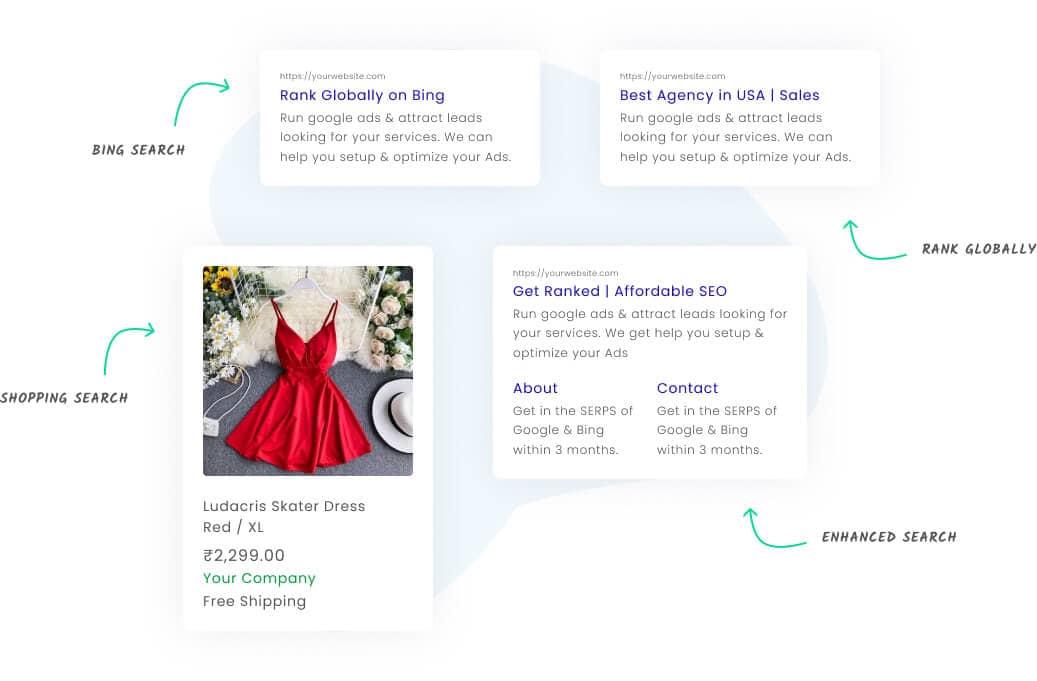This screenshot has height=681, width=1037.
Task: Click the green arrow beside Rank Globally label
Action: 874,240
